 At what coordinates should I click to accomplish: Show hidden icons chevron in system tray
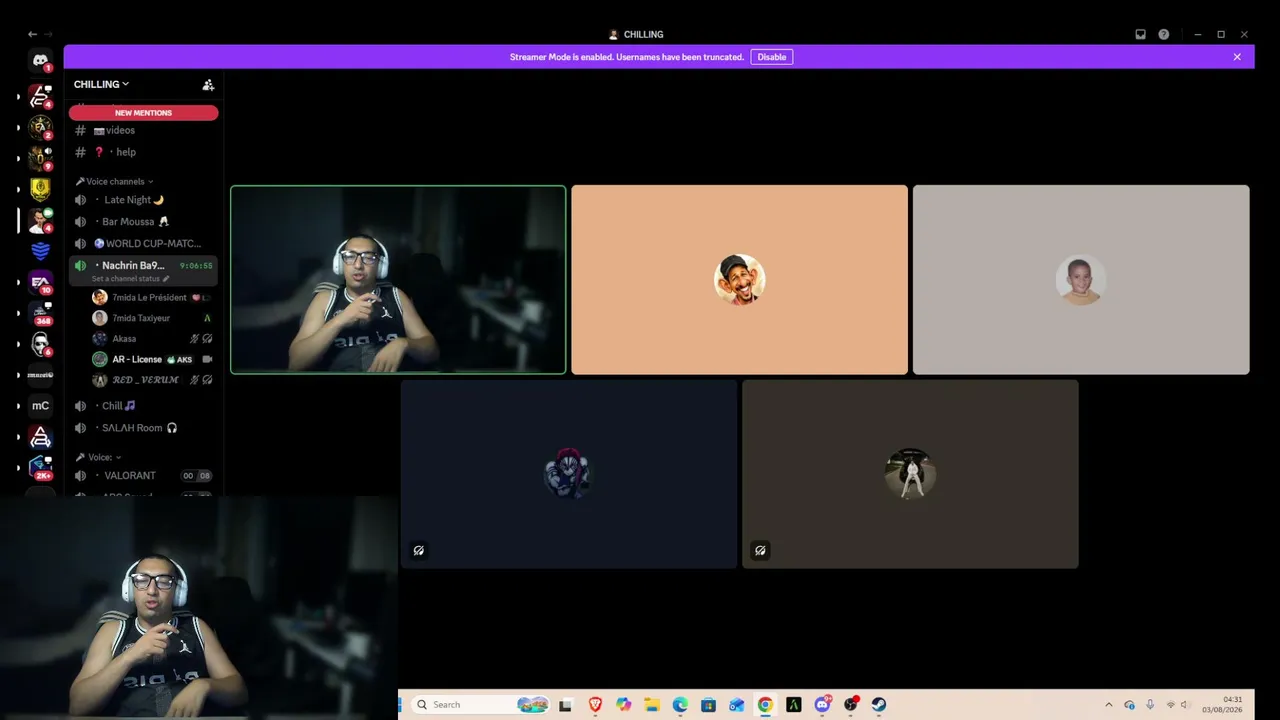[1108, 704]
